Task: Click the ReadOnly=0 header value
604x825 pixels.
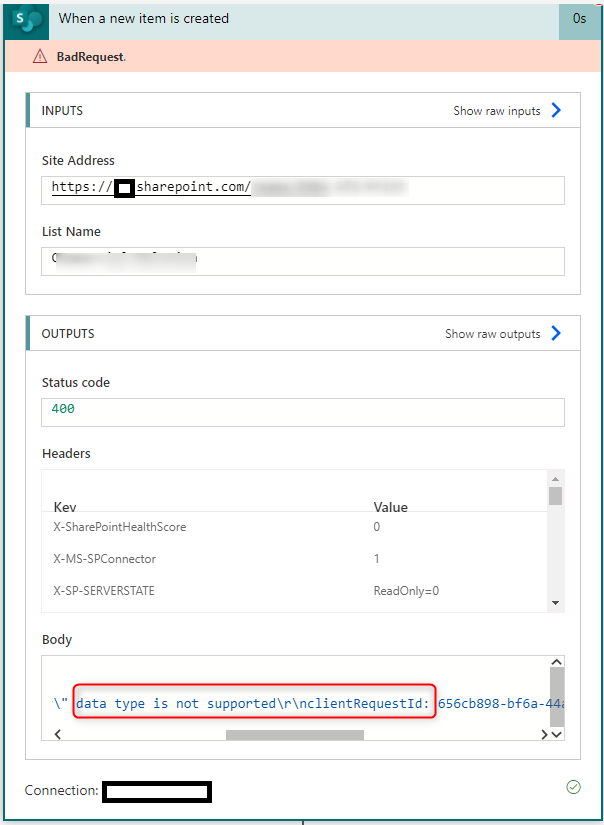Action: point(406,591)
